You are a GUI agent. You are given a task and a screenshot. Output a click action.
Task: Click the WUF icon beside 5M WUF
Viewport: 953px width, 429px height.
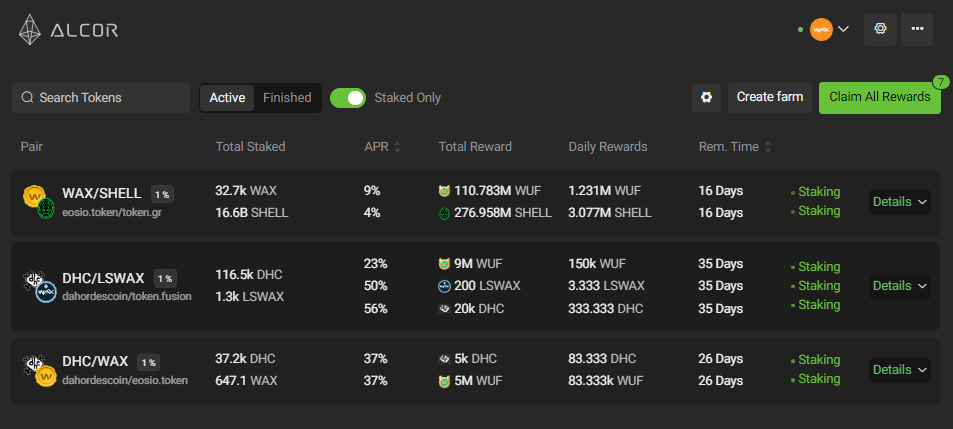click(444, 382)
